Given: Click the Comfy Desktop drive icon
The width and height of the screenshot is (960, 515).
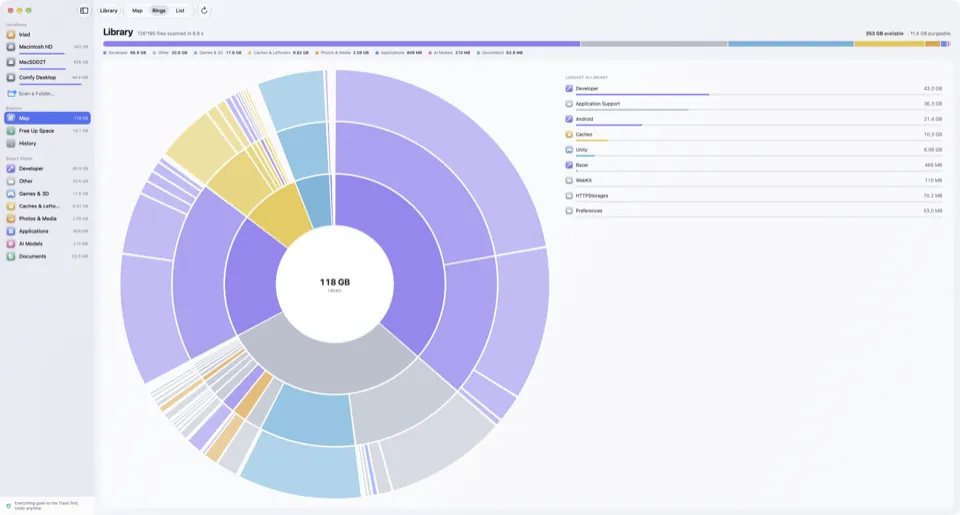Looking at the screenshot, I should pos(10,78).
